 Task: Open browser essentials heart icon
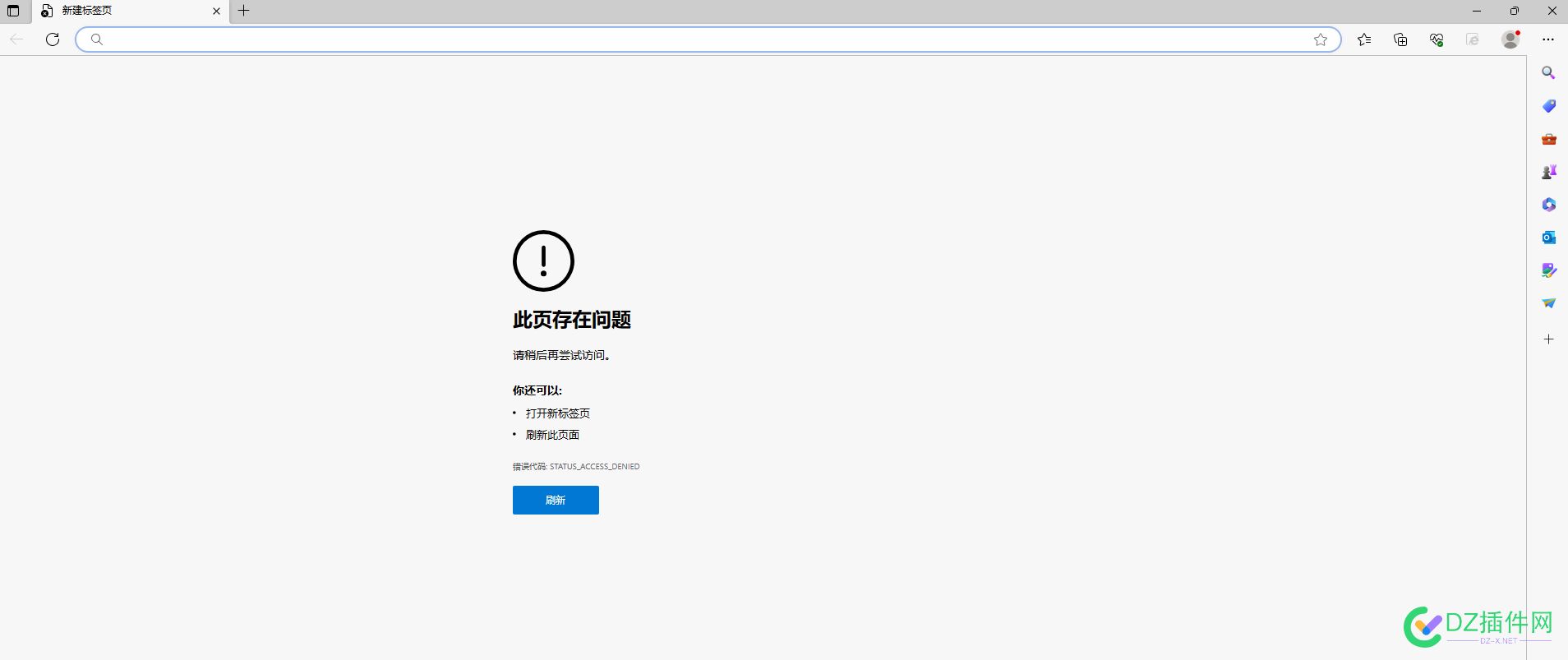1437,39
